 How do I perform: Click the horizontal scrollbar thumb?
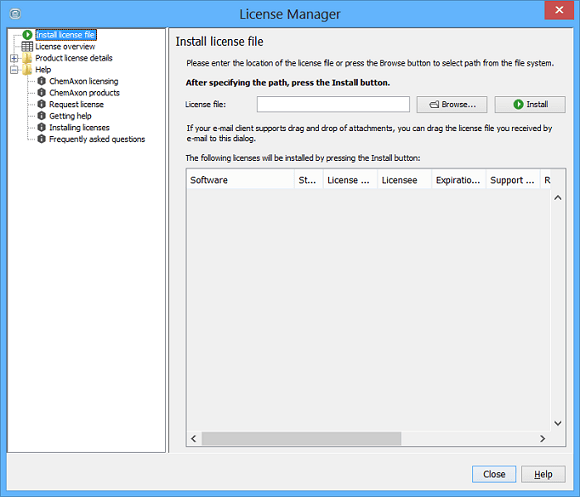(x=301, y=439)
